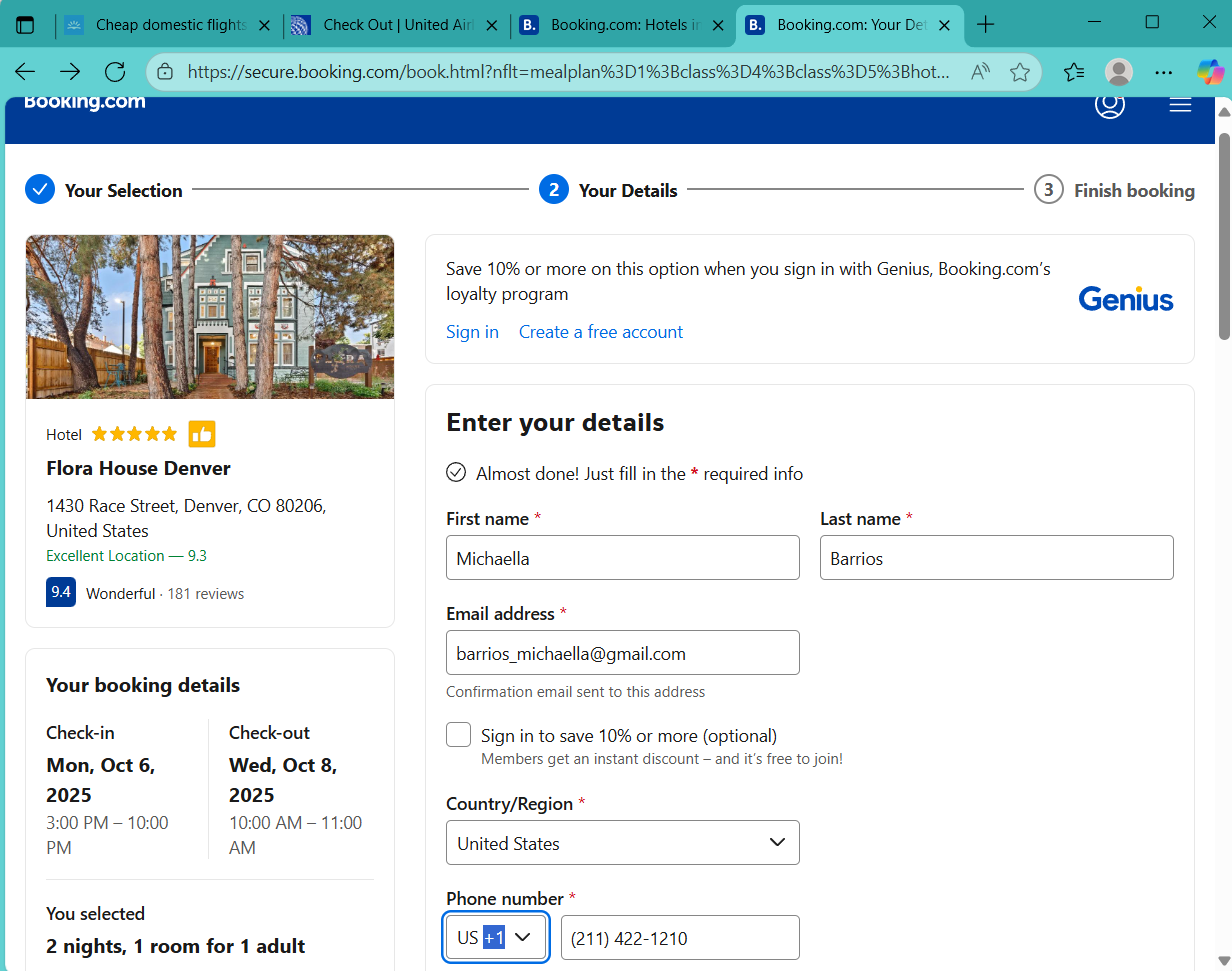This screenshot has width=1232, height=971.
Task: Click Create a free account link
Action: coord(600,332)
